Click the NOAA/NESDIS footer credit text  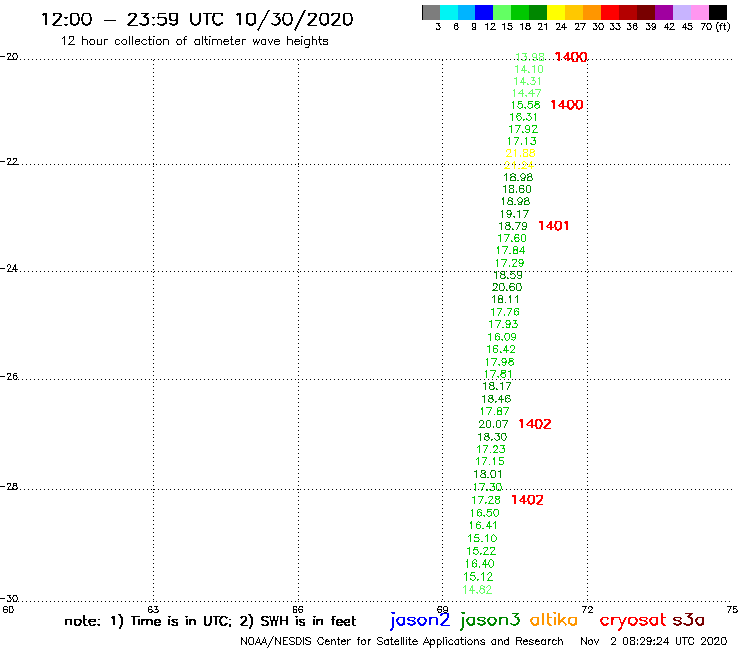(x=402, y=641)
